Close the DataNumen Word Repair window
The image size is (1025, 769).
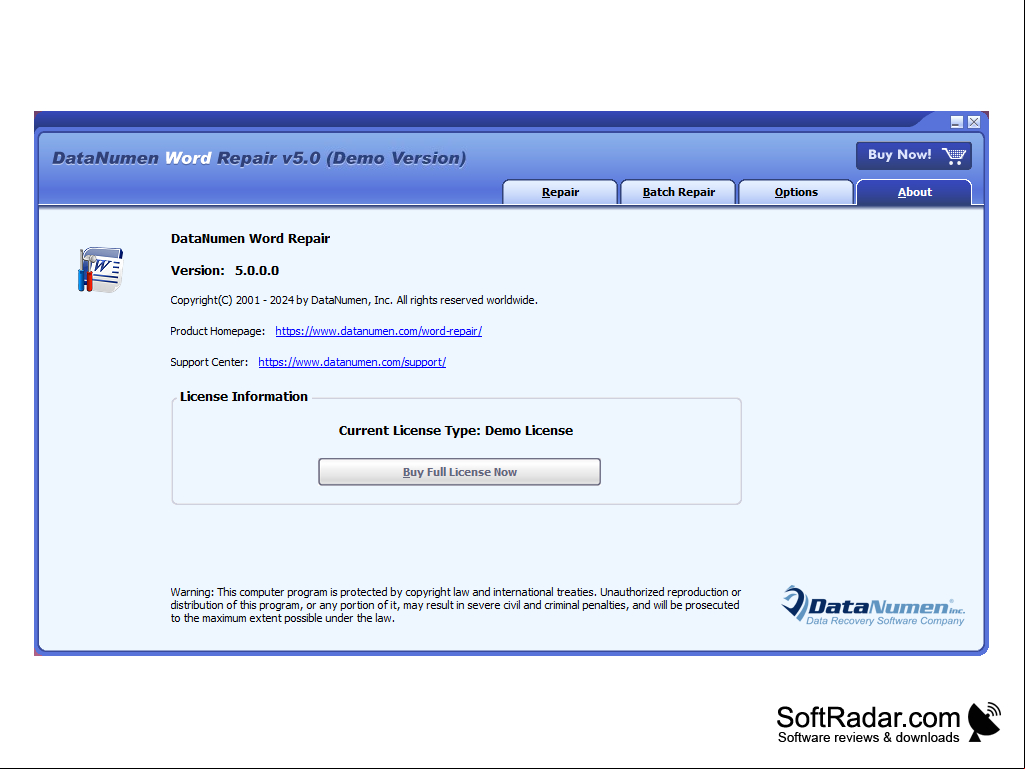pos(974,122)
